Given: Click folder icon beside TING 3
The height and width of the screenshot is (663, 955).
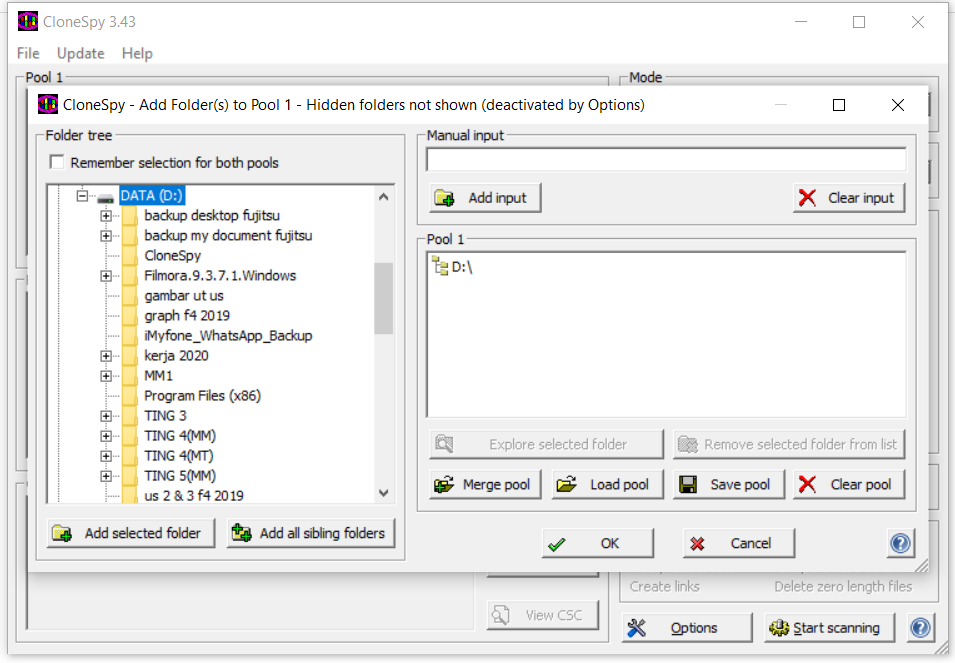Looking at the screenshot, I should coord(130,416).
